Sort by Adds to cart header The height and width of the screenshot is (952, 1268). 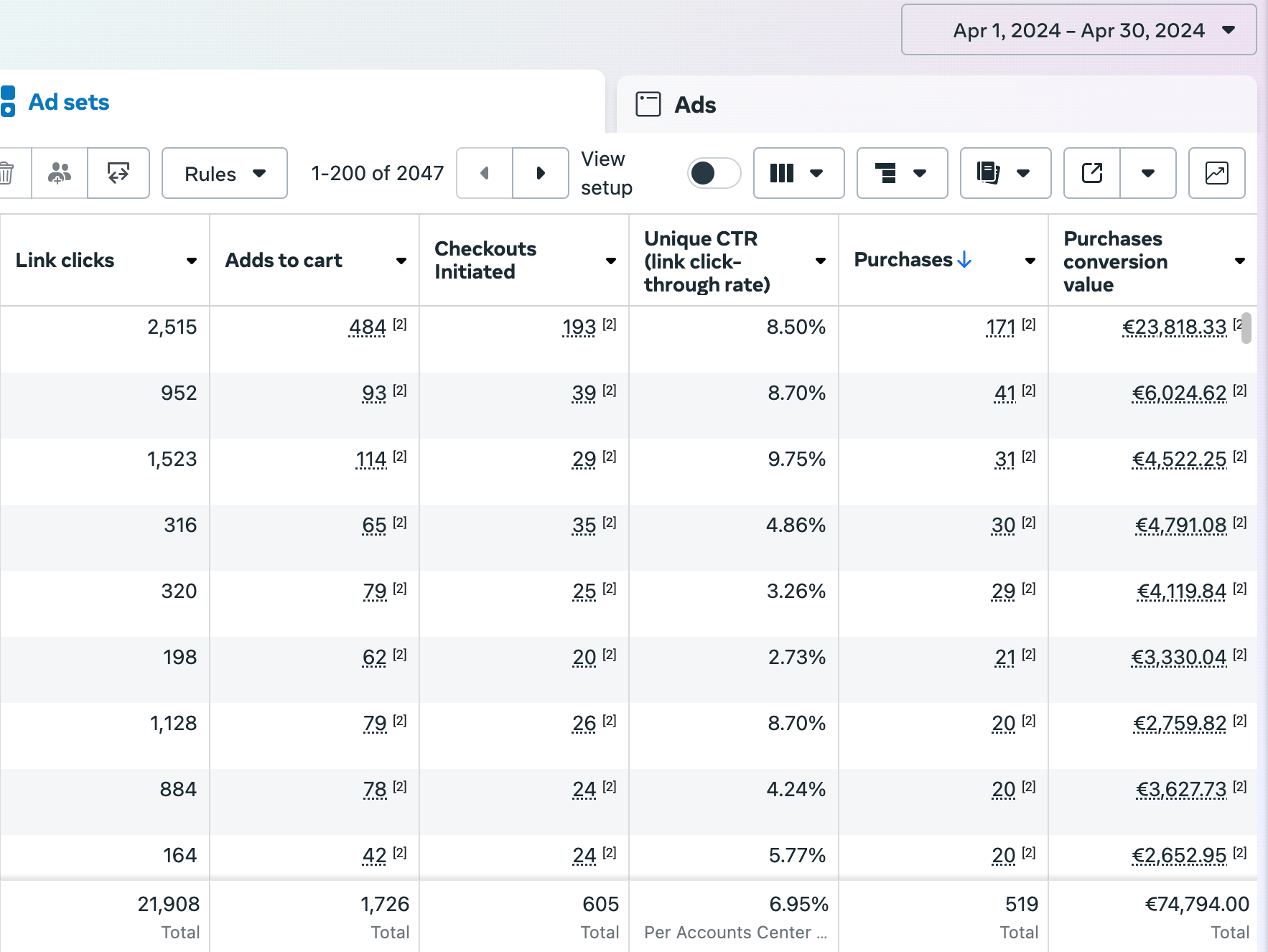coord(284,260)
